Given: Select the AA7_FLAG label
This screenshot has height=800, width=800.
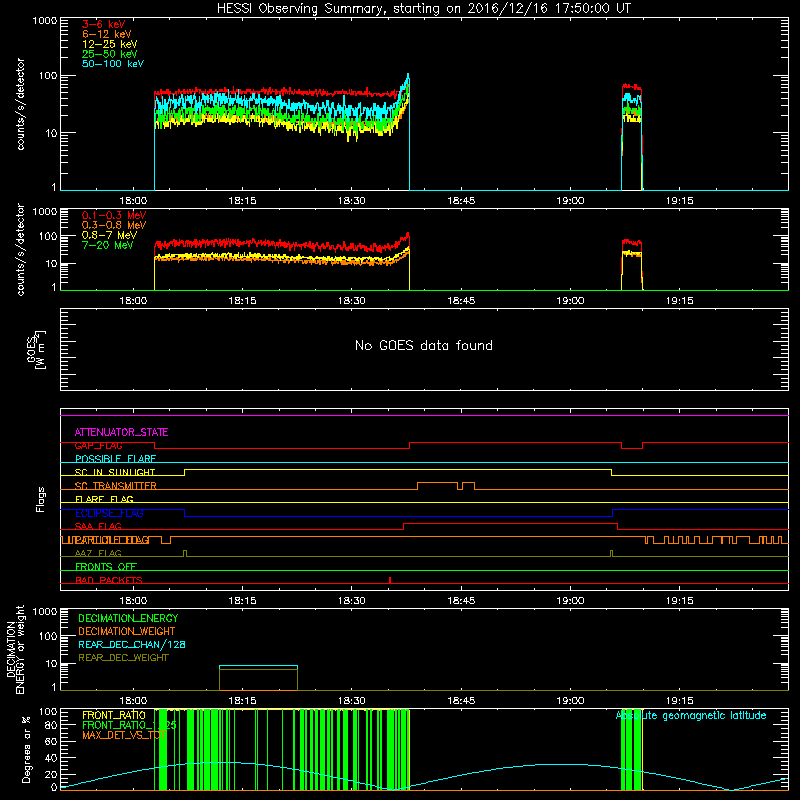Looking at the screenshot, I should pos(98,553).
